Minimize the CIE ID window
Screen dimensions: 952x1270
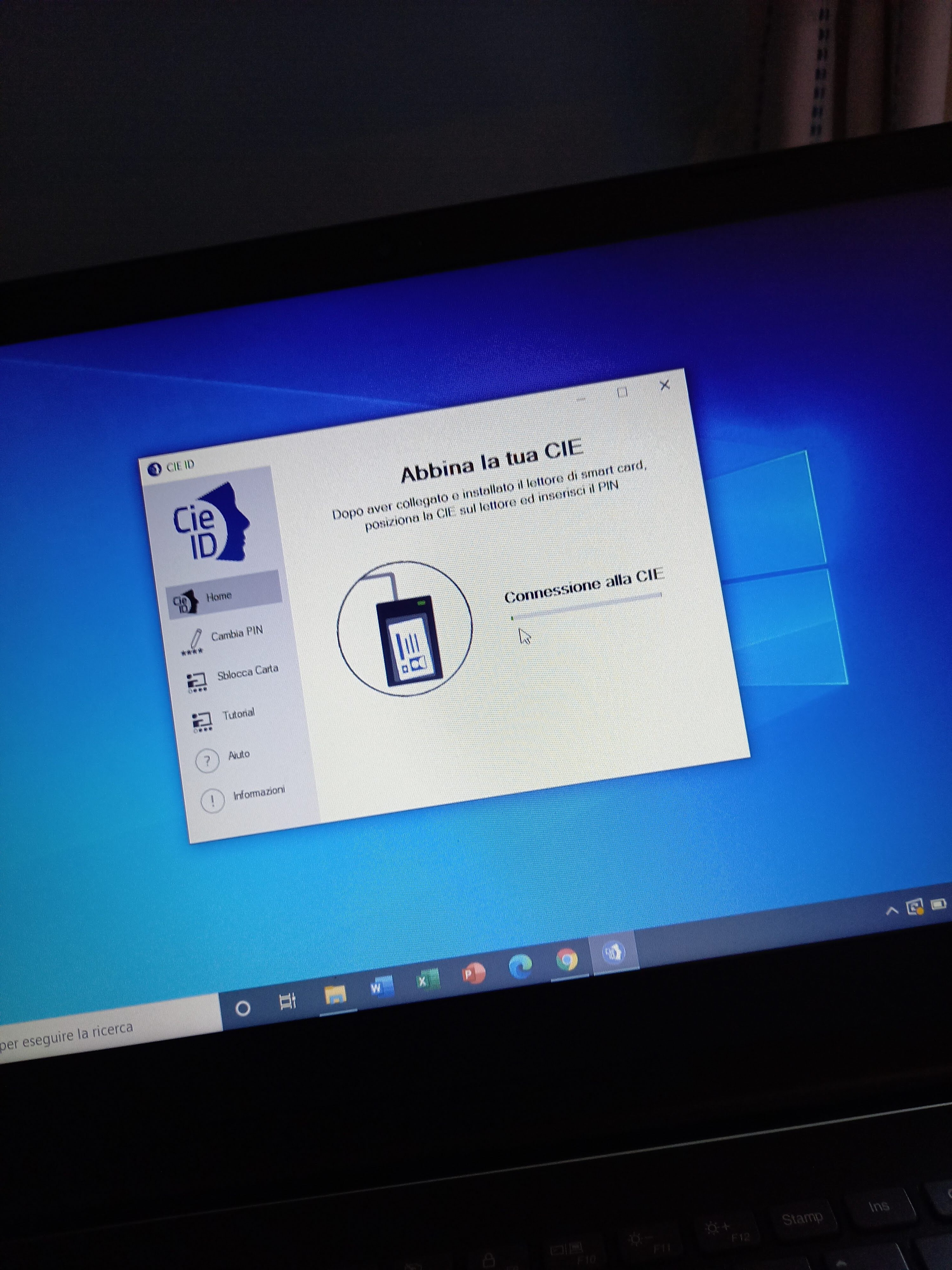581,399
